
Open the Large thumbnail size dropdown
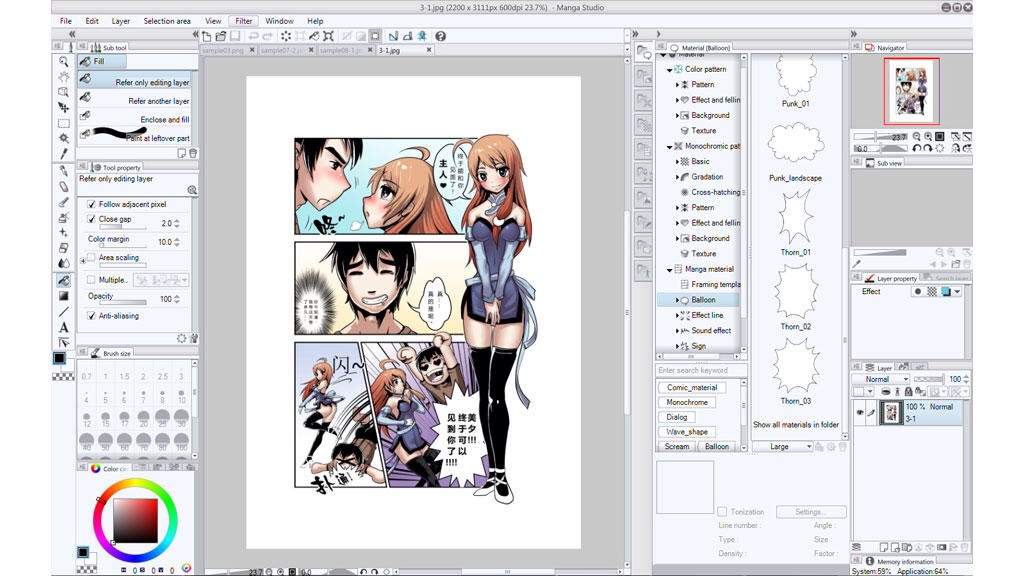point(782,447)
